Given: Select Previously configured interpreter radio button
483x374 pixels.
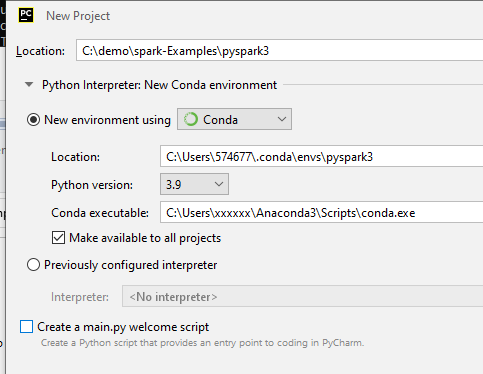Looking at the screenshot, I should click(33, 265).
